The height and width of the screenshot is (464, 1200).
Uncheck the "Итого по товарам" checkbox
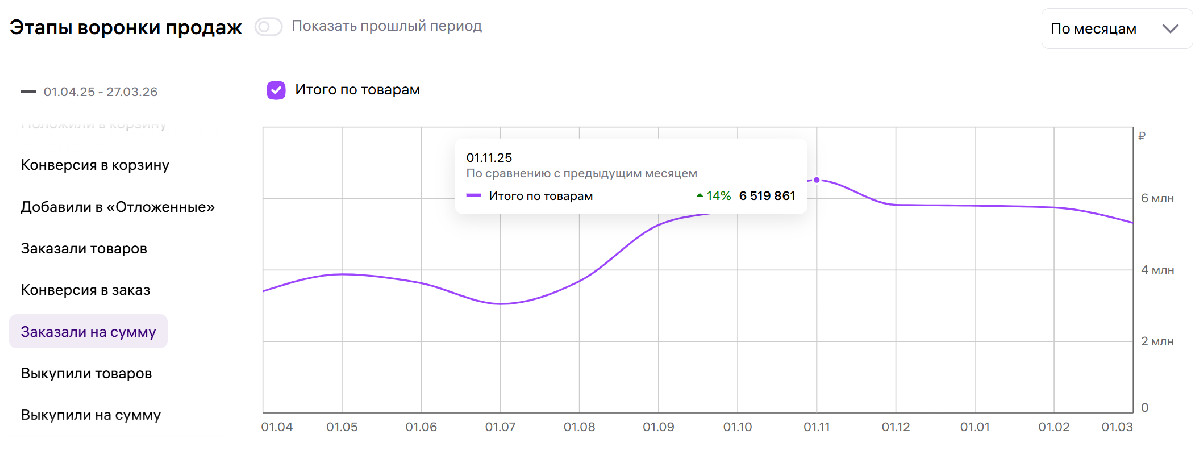276,90
